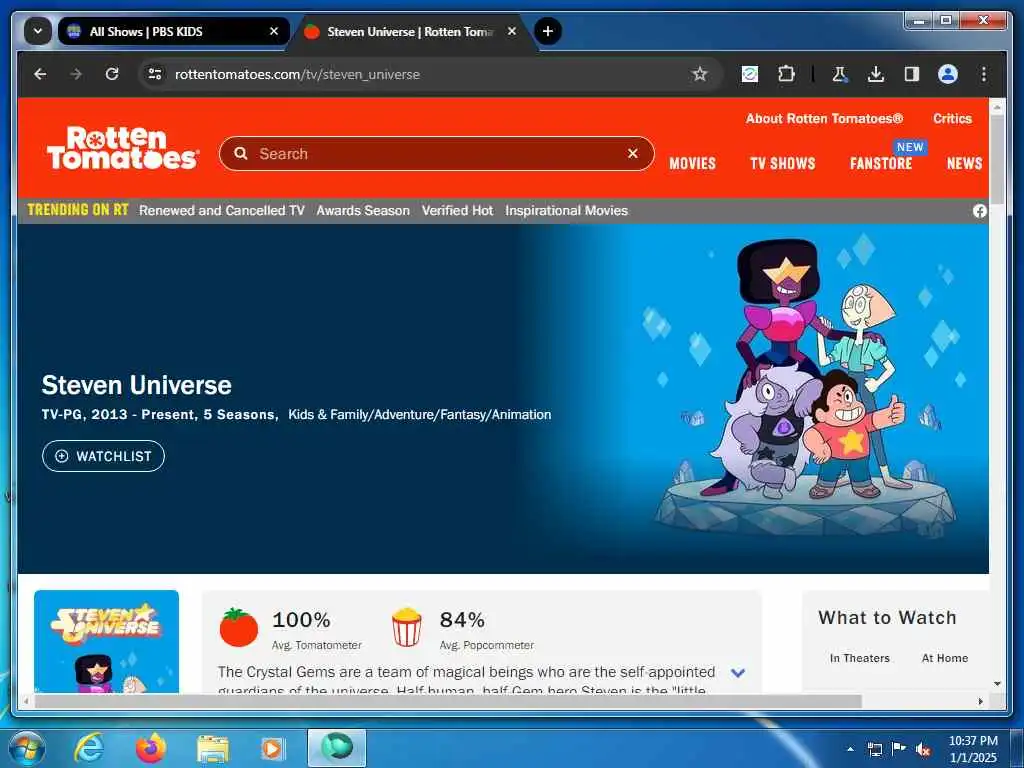Open Windows Explorer folder icon in taskbar

point(212,748)
